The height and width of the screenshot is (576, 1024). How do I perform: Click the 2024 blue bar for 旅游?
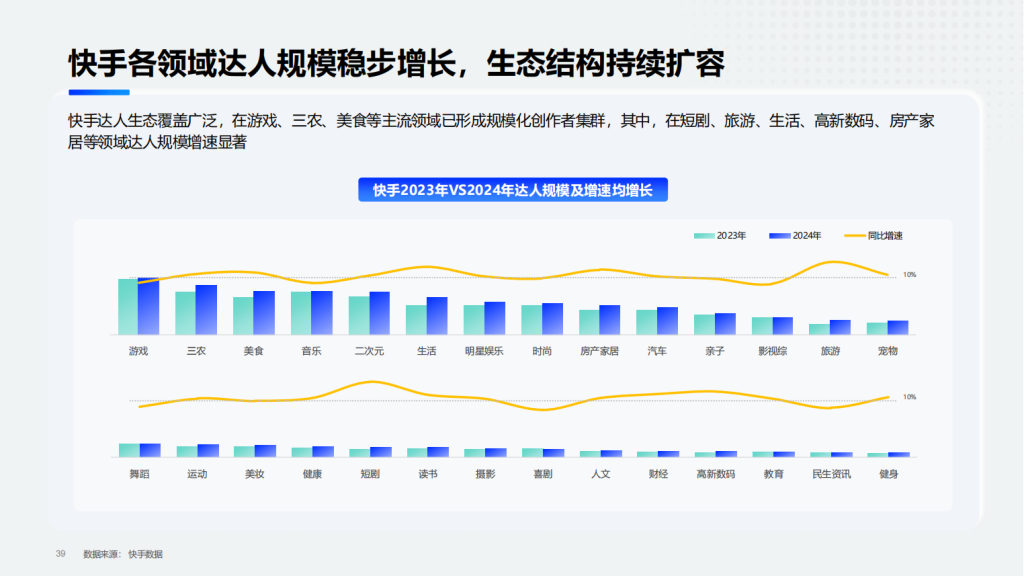click(x=840, y=327)
